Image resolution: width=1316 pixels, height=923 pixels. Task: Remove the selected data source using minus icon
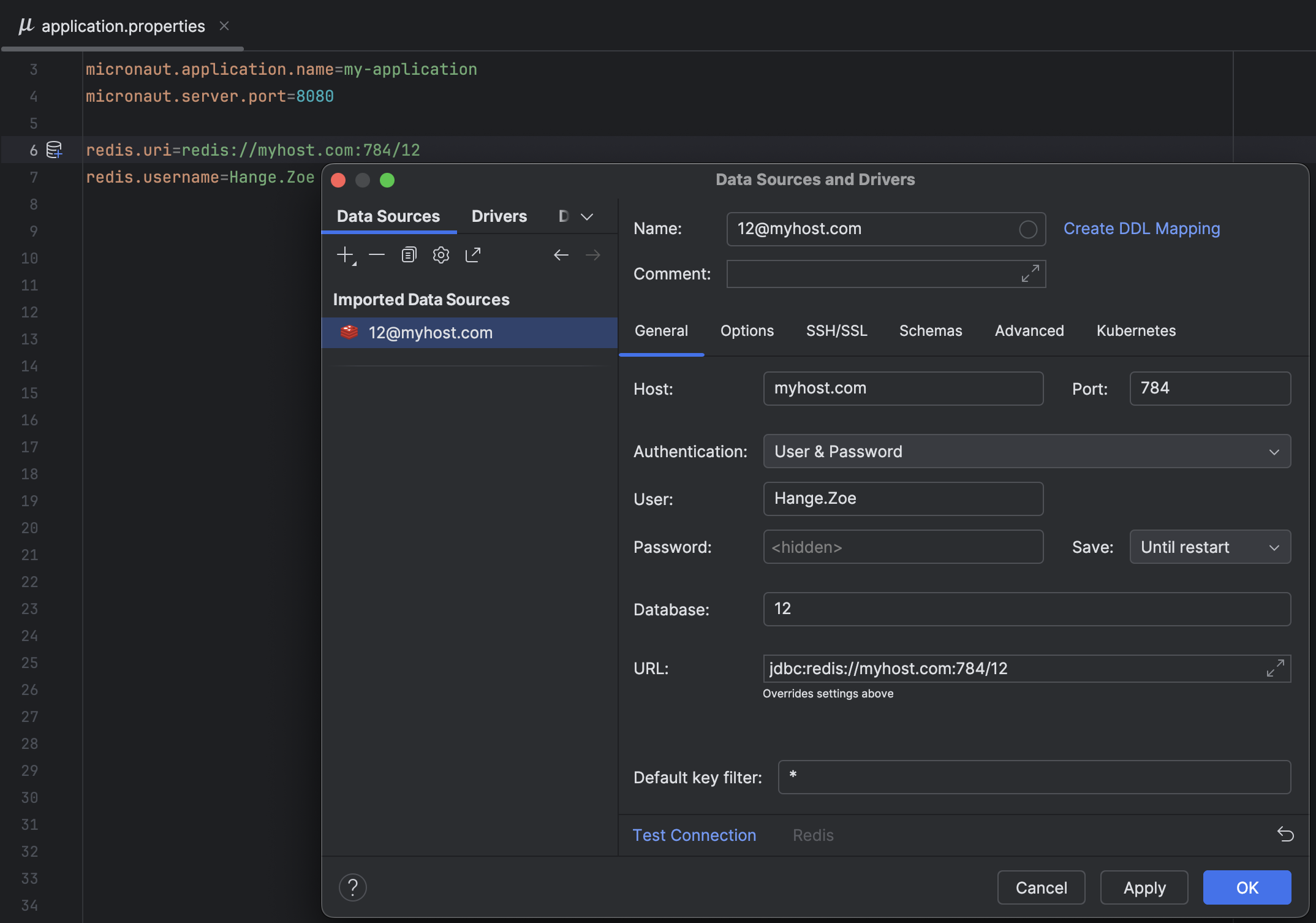(x=377, y=255)
